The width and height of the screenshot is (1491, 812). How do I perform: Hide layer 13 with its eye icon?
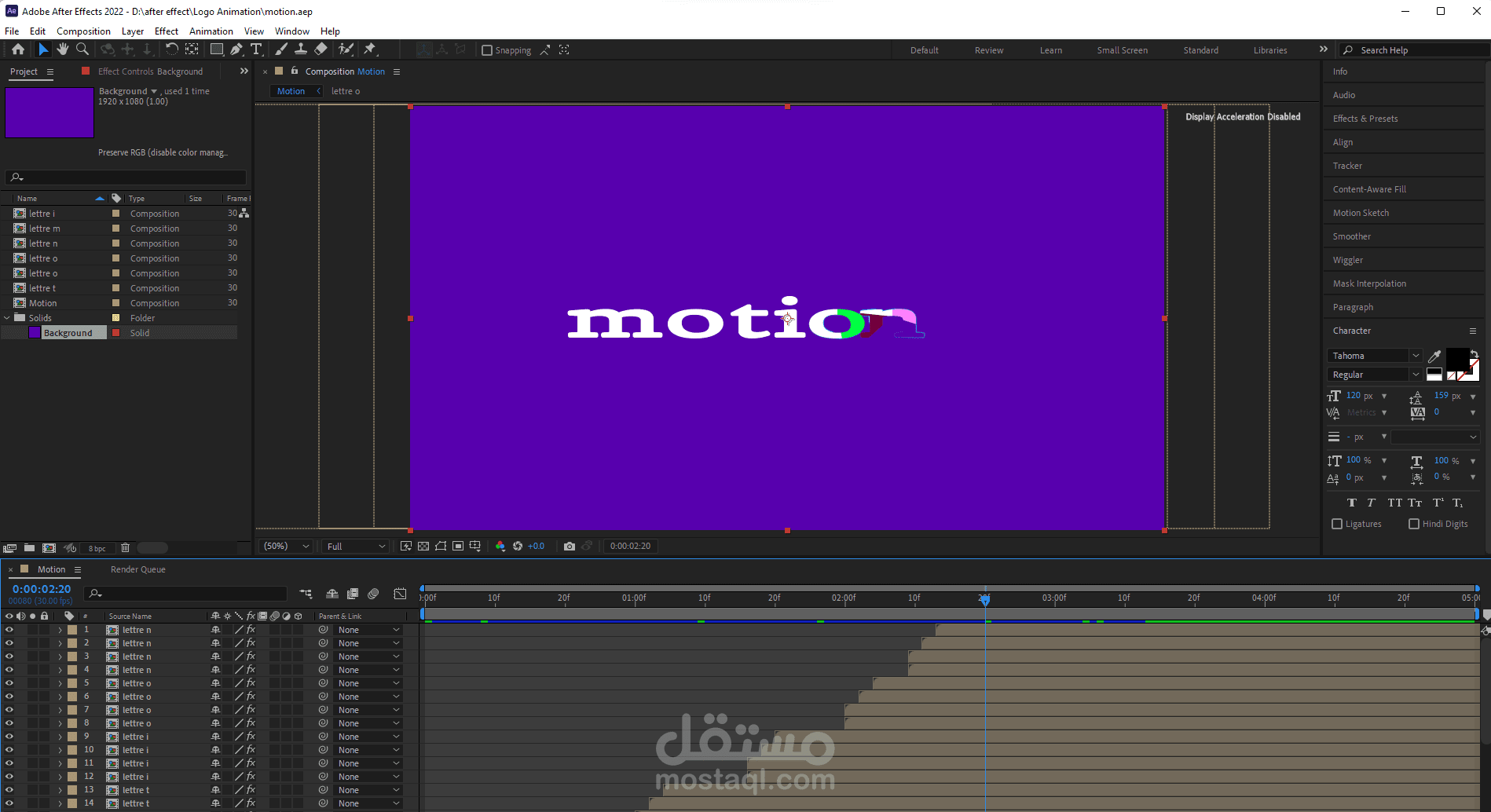point(9,790)
